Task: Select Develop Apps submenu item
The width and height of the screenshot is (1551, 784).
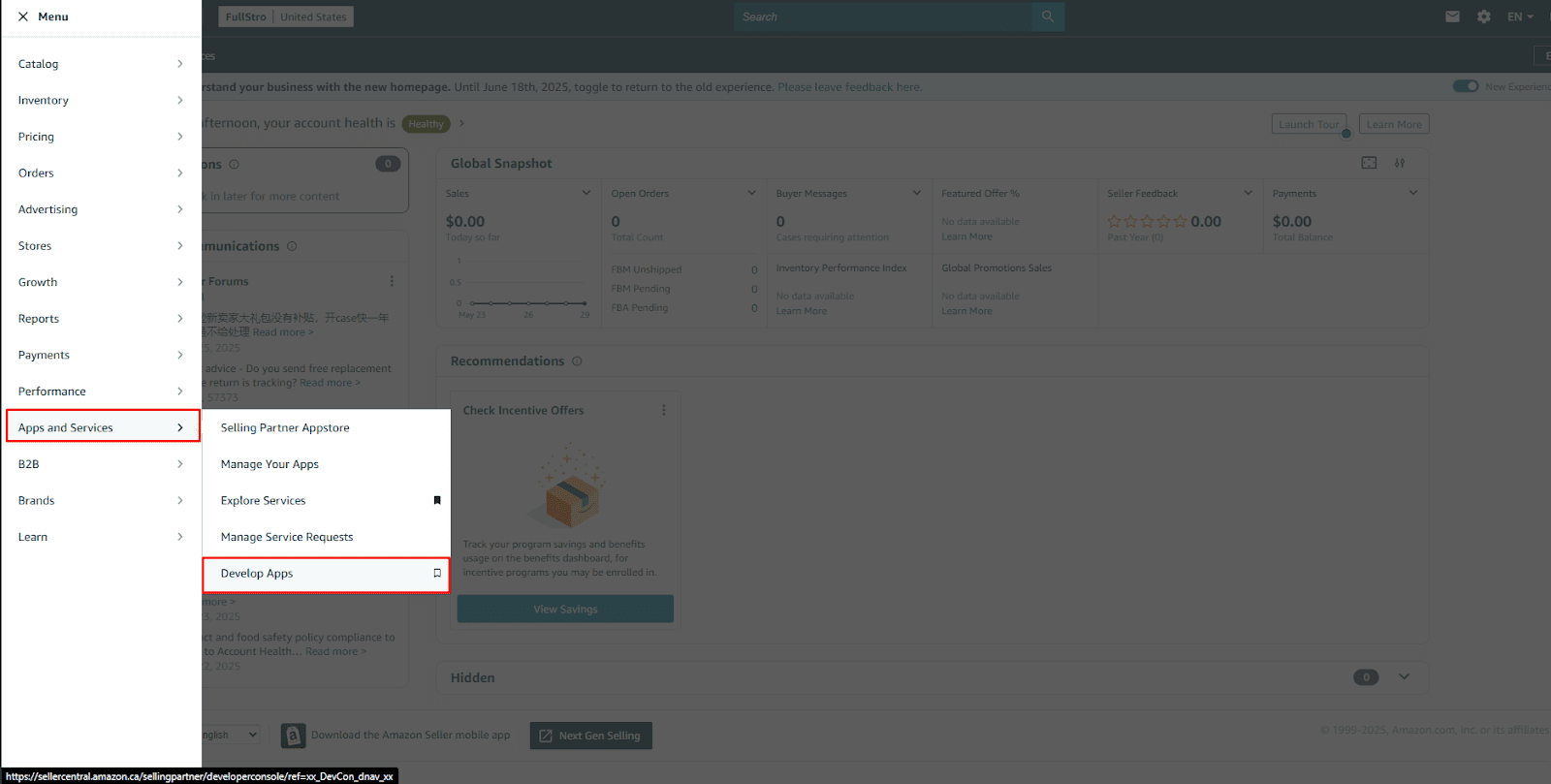Action: (326, 574)
